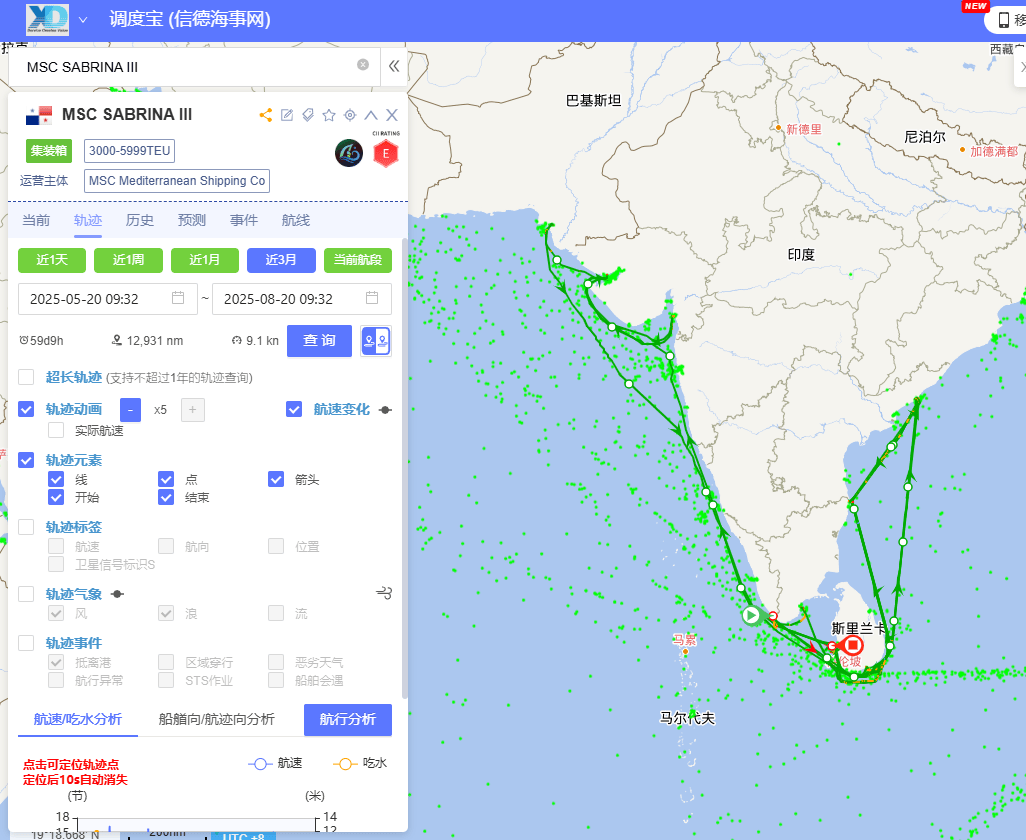
Task: Open the 航速/吃水分析 tab
Action: 78,720
